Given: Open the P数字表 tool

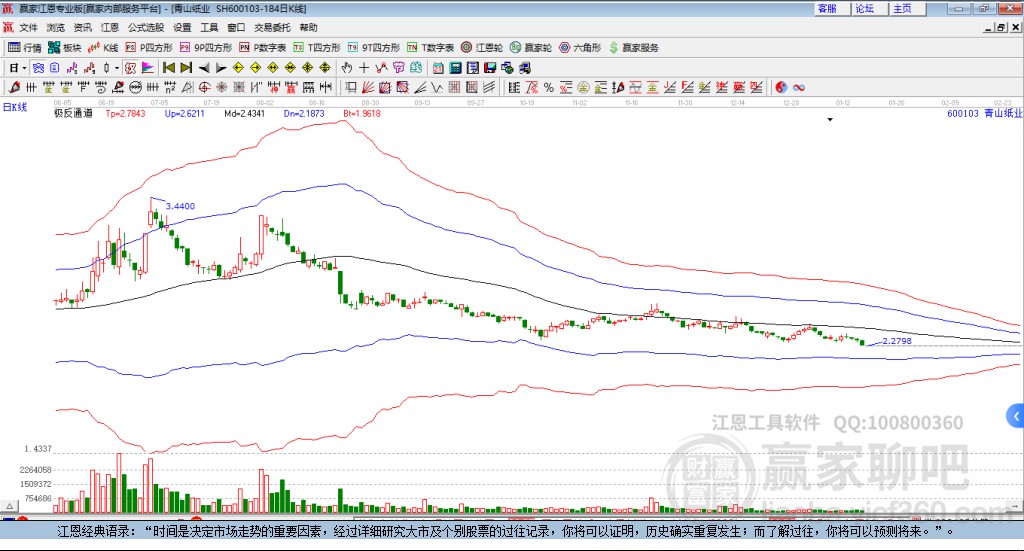Looking at the screenshot, I should point(263,48).
